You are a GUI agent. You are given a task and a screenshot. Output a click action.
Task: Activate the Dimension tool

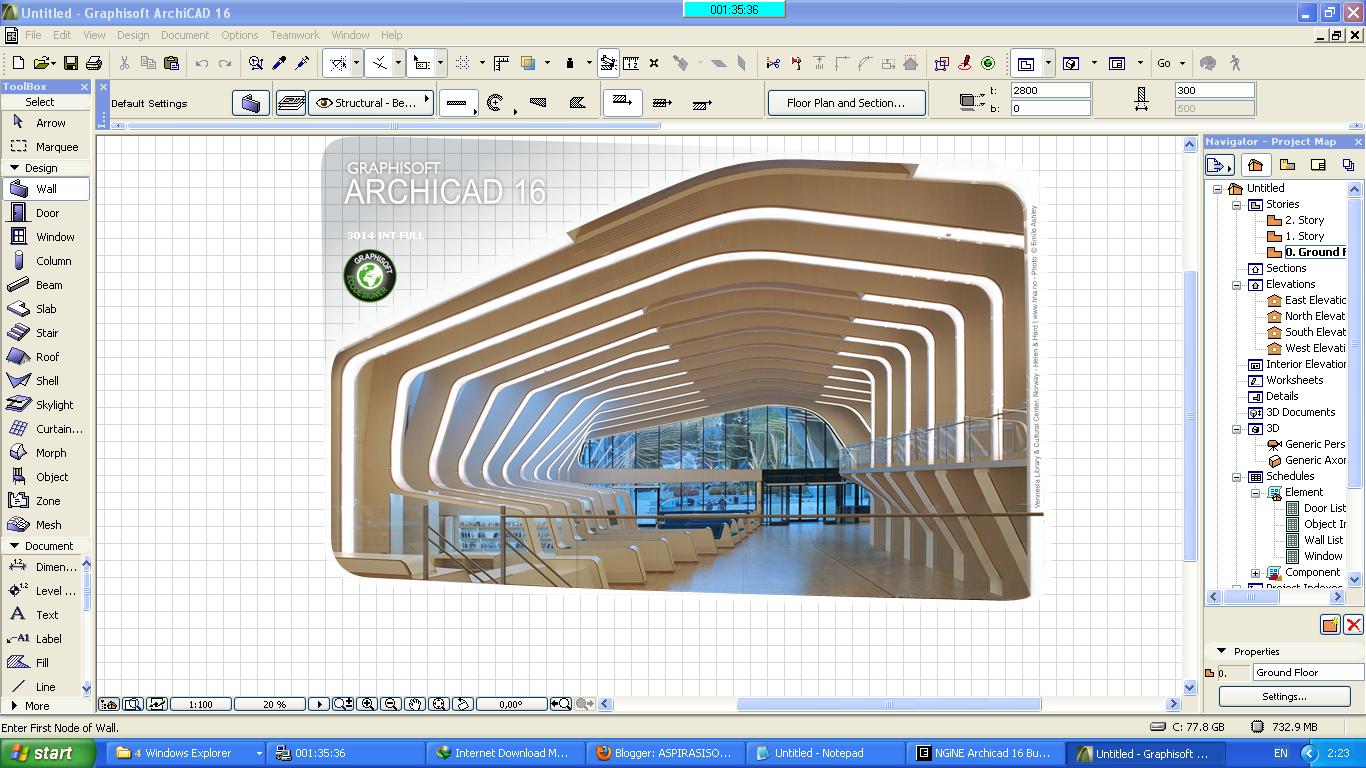pyautogui.click(x=42, y=567)
